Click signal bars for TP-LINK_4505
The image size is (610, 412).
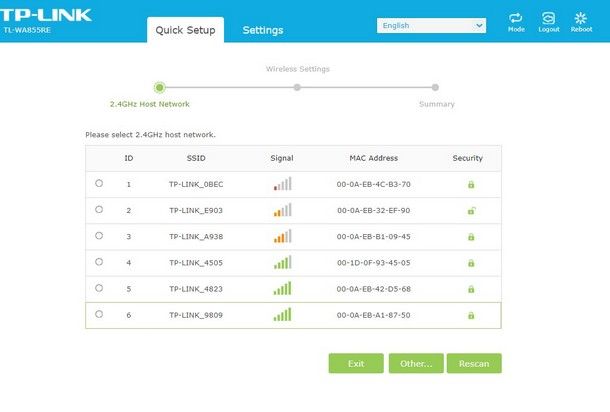coord(282,262)
